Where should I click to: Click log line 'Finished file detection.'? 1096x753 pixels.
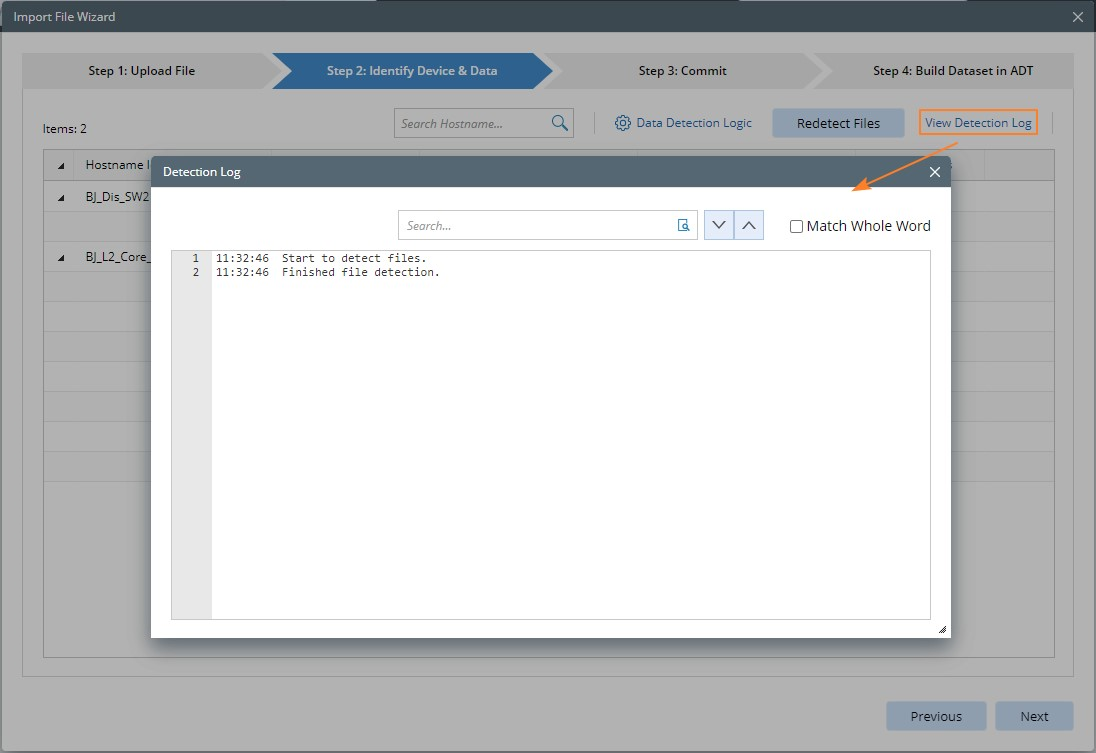pos(361,272)
